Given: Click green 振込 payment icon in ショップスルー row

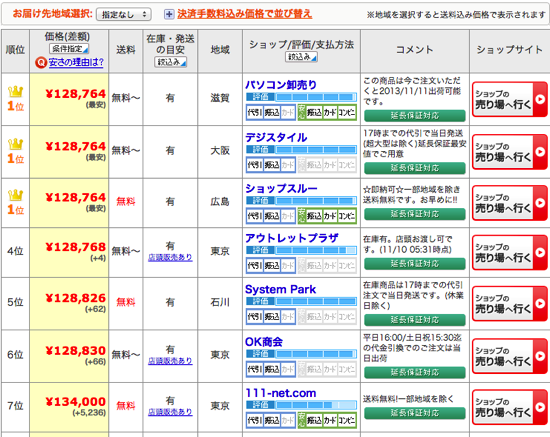Looking at the screenshot, I should (314, 216).
